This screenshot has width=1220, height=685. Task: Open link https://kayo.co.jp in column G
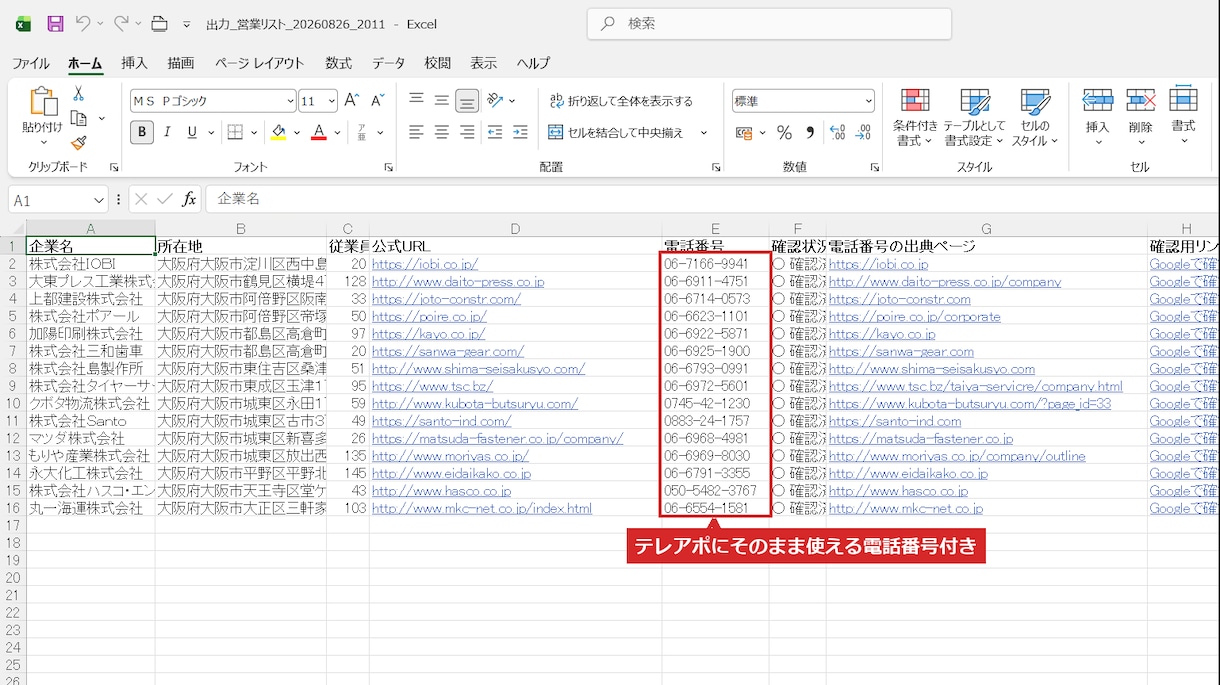(882, 334)
